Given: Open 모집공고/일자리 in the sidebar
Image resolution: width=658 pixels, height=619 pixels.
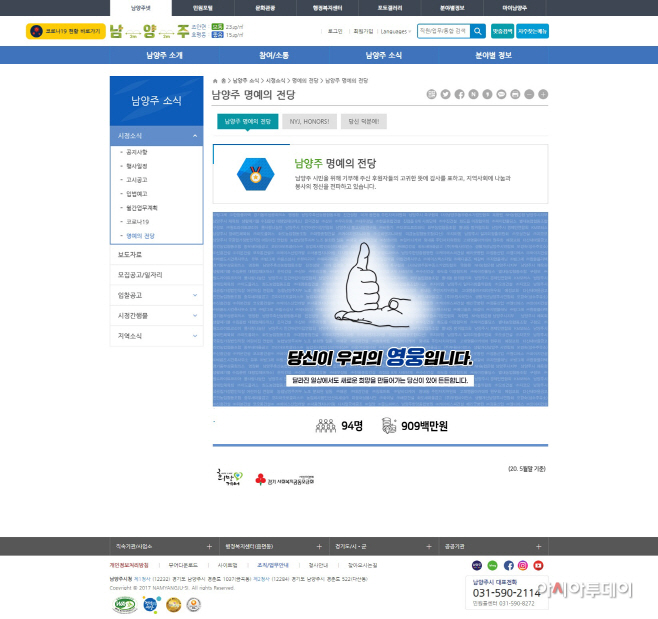Looking at the screenshot, I should pos(157,275).
